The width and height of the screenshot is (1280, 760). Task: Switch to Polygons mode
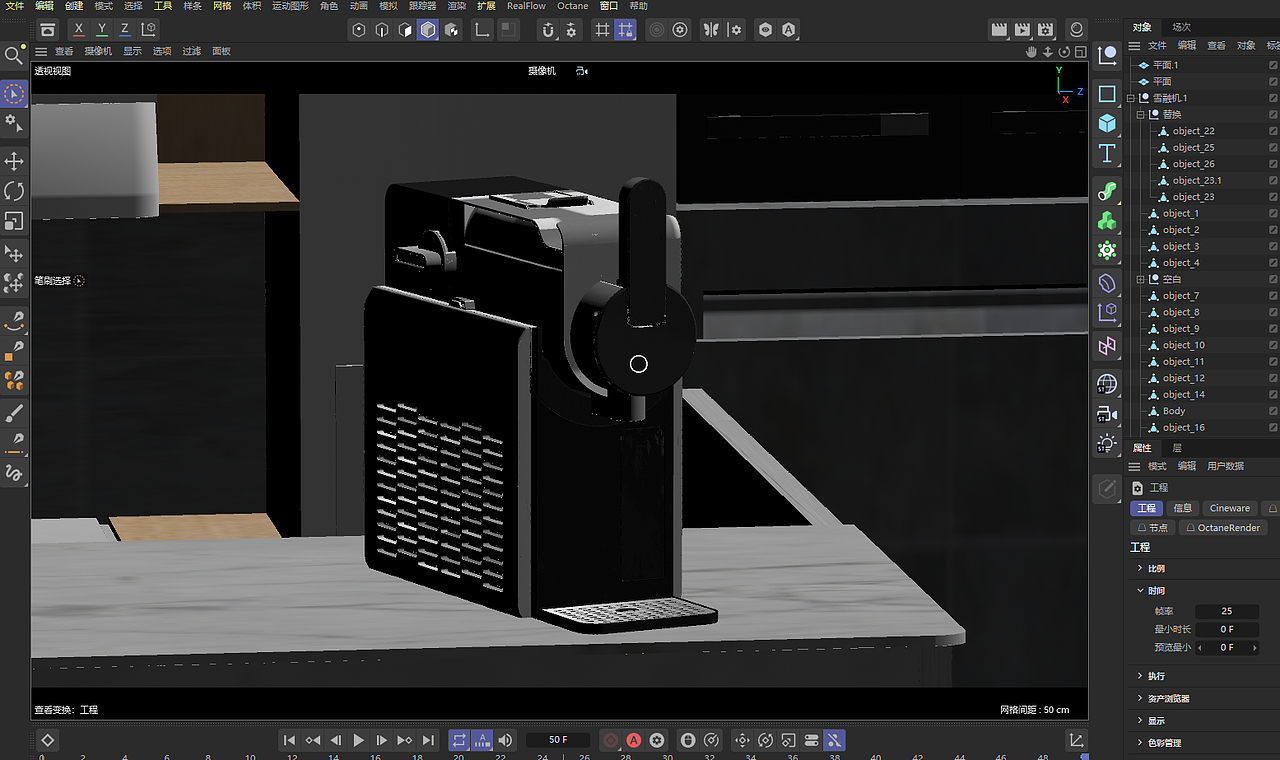(x=405, y=30)
